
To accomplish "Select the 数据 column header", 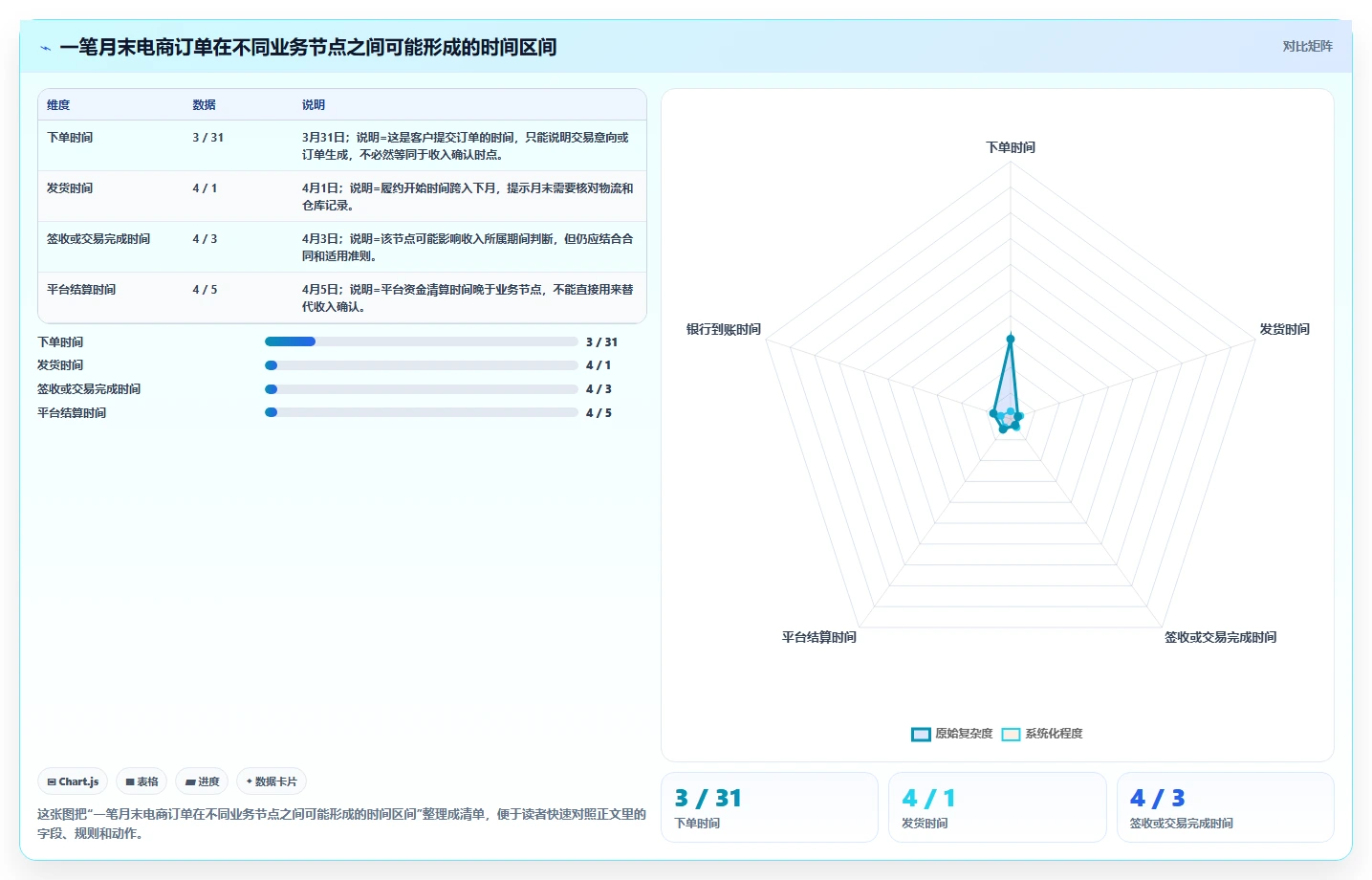I will pyautogui.click(x=204, y=105).
